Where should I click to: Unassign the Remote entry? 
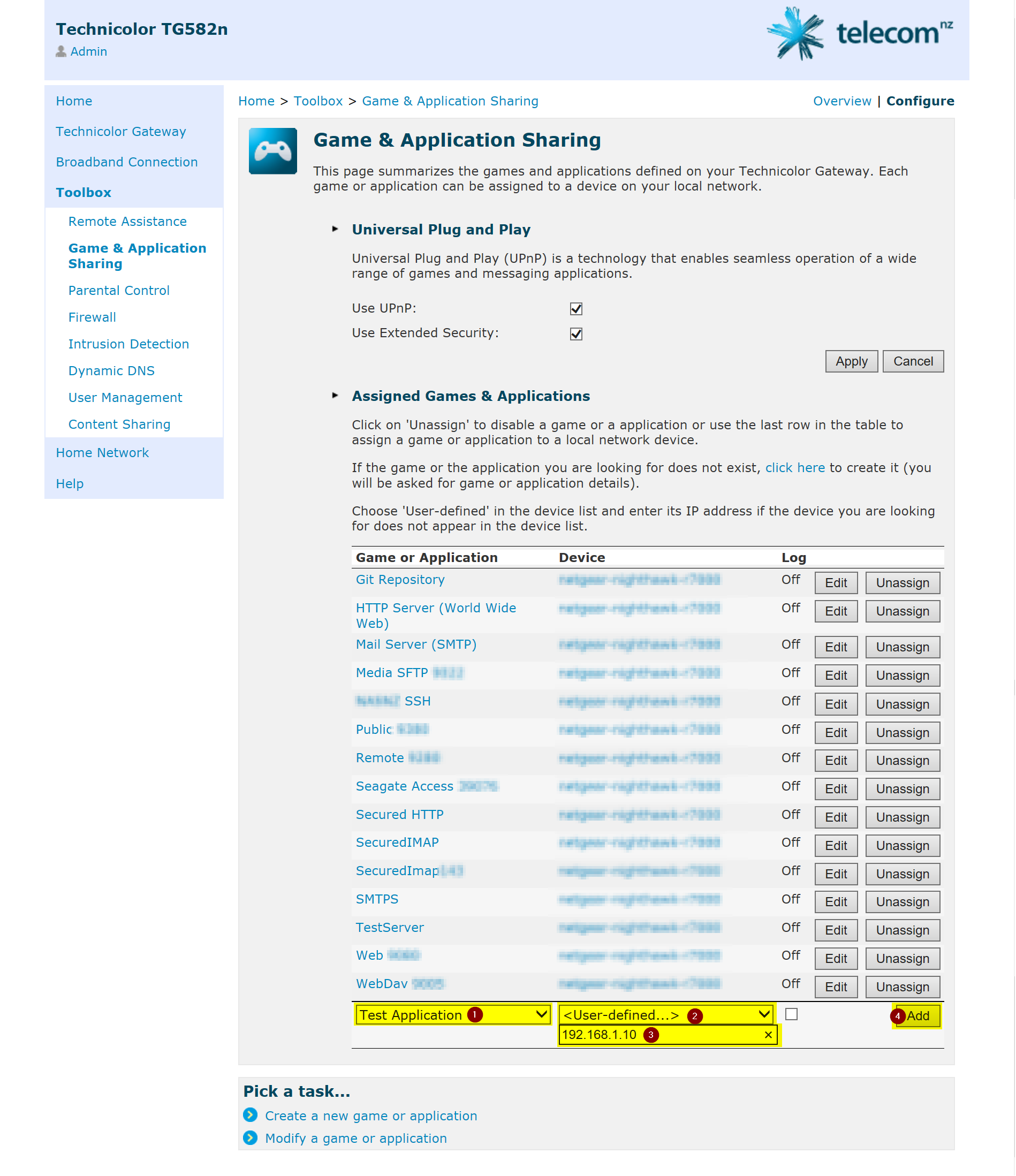tap(902, 761)
